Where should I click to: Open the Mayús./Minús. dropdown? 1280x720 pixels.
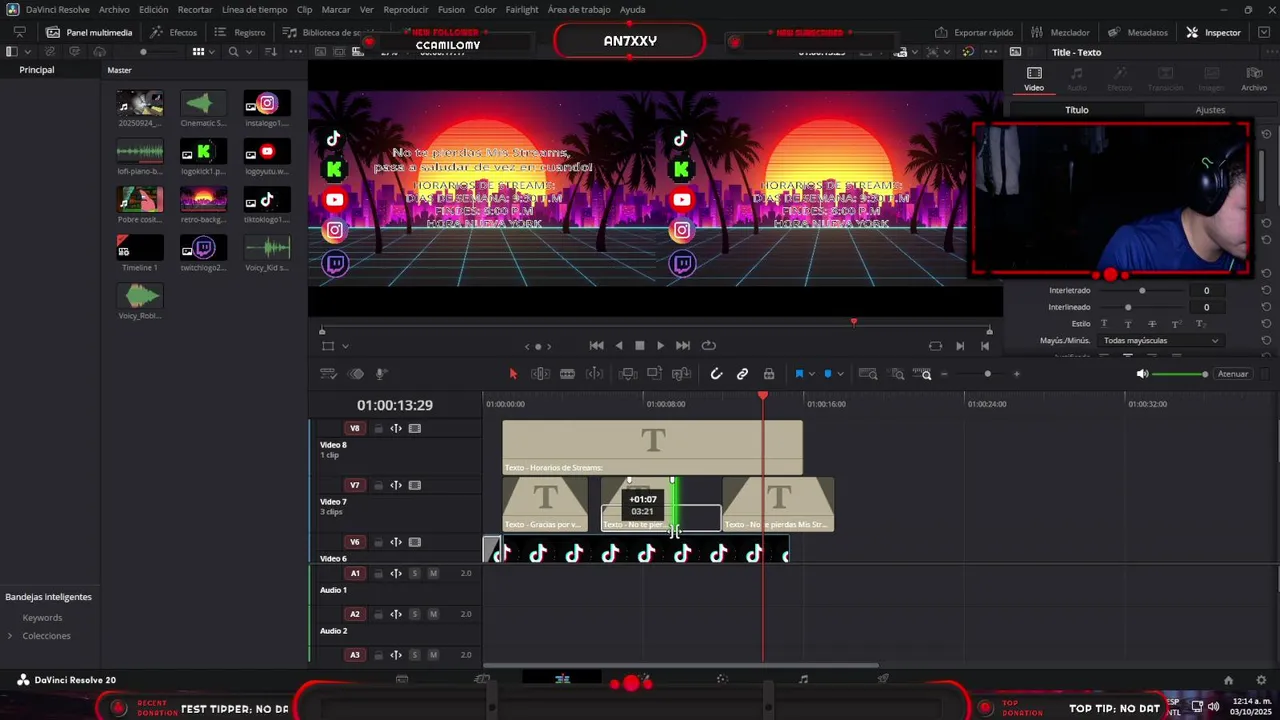pyautogui.click(x=1160, y=341)
